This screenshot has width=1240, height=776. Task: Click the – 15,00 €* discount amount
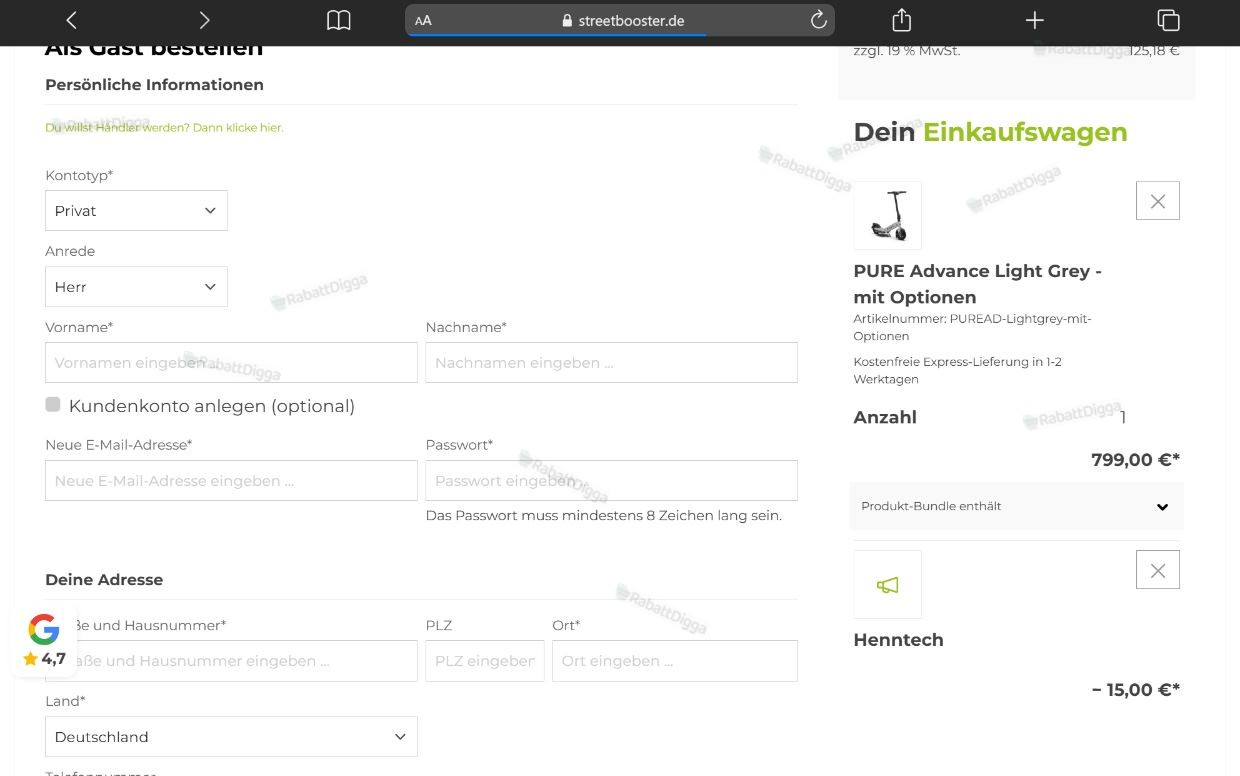click(x=1136, y=690)
